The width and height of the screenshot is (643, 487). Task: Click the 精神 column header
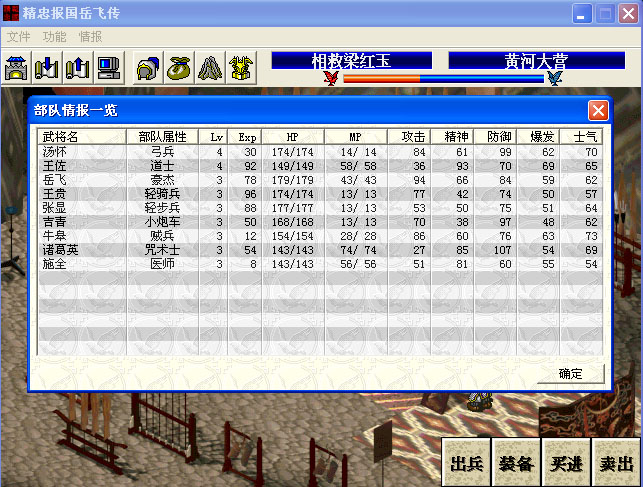(x=452, y=137)
